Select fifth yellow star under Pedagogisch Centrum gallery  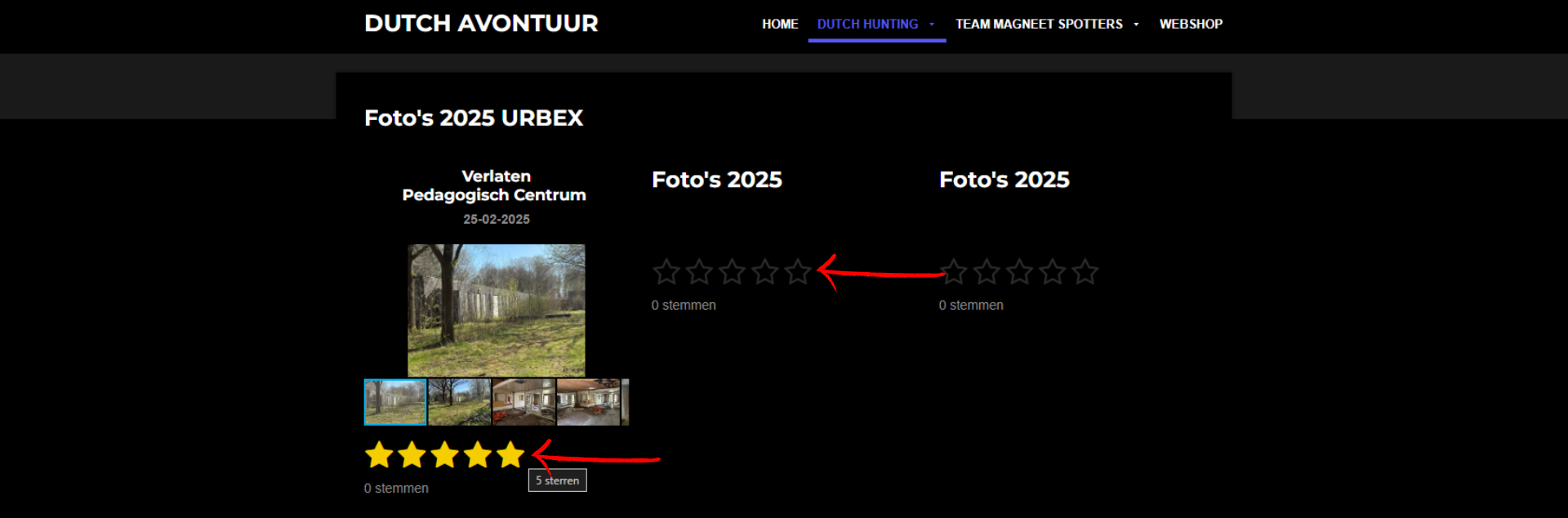tap(510, 454)
